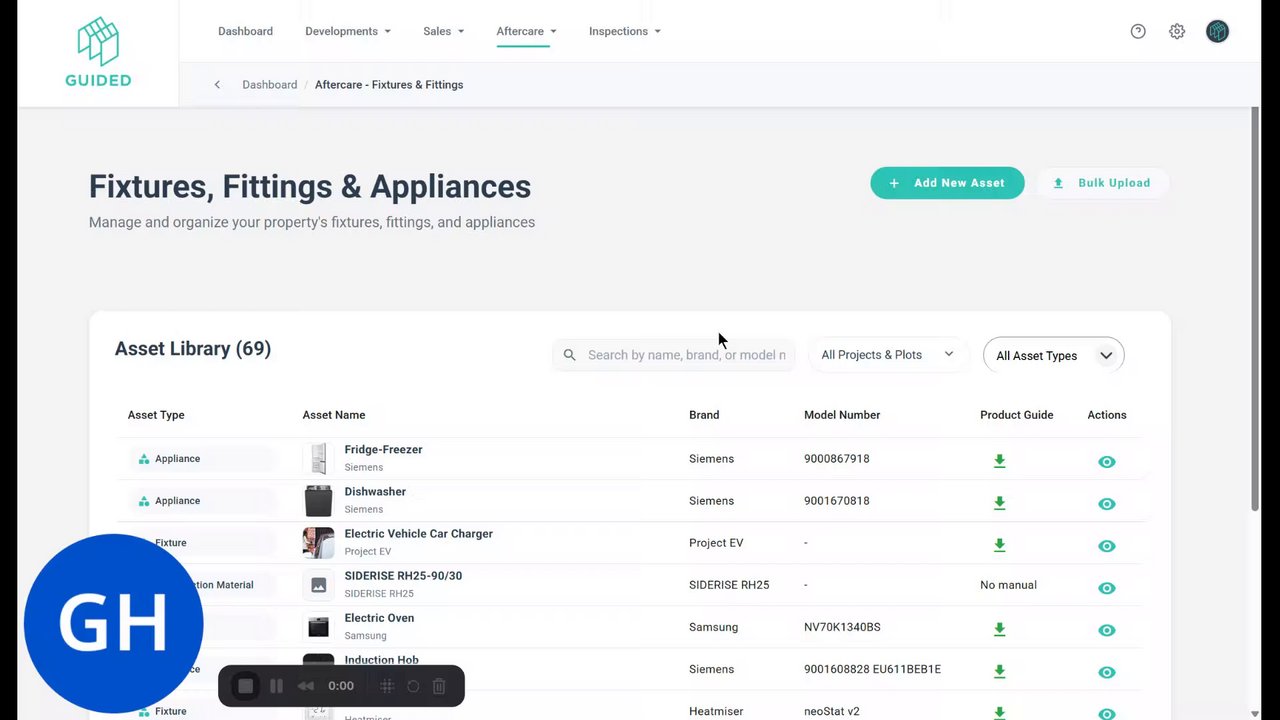1280x720 pixels.
Task: Open the Electric Vehicle Car Charger thumbnail
Action: click(318, 543)
